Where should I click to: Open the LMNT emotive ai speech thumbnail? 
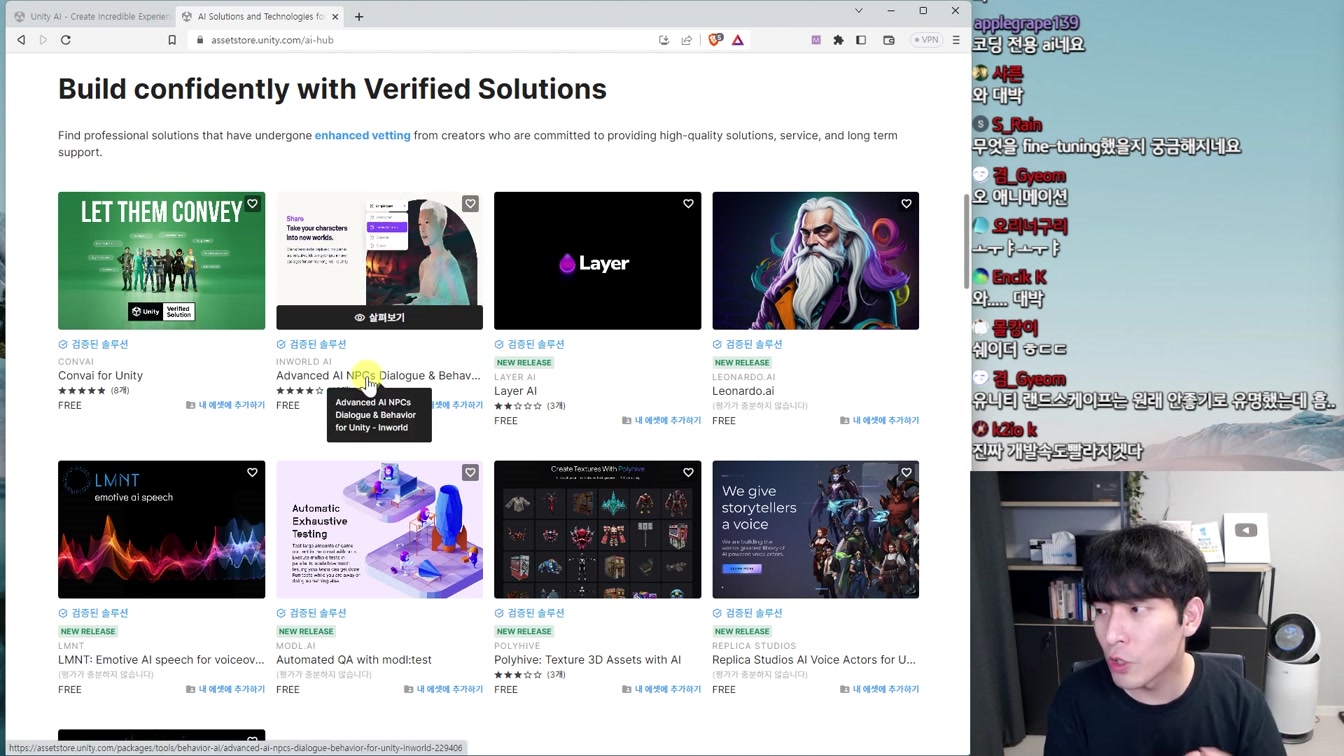pyautogui.click(x=161, y=530)
